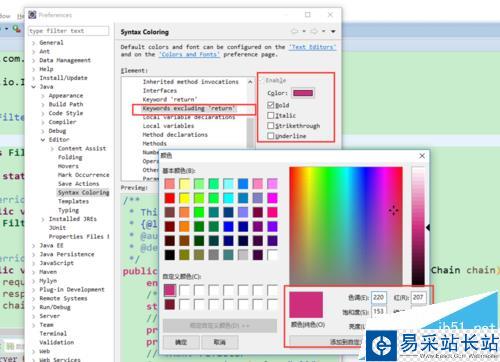
Task: Expand the Java EE node
Action: click(34, 246)
